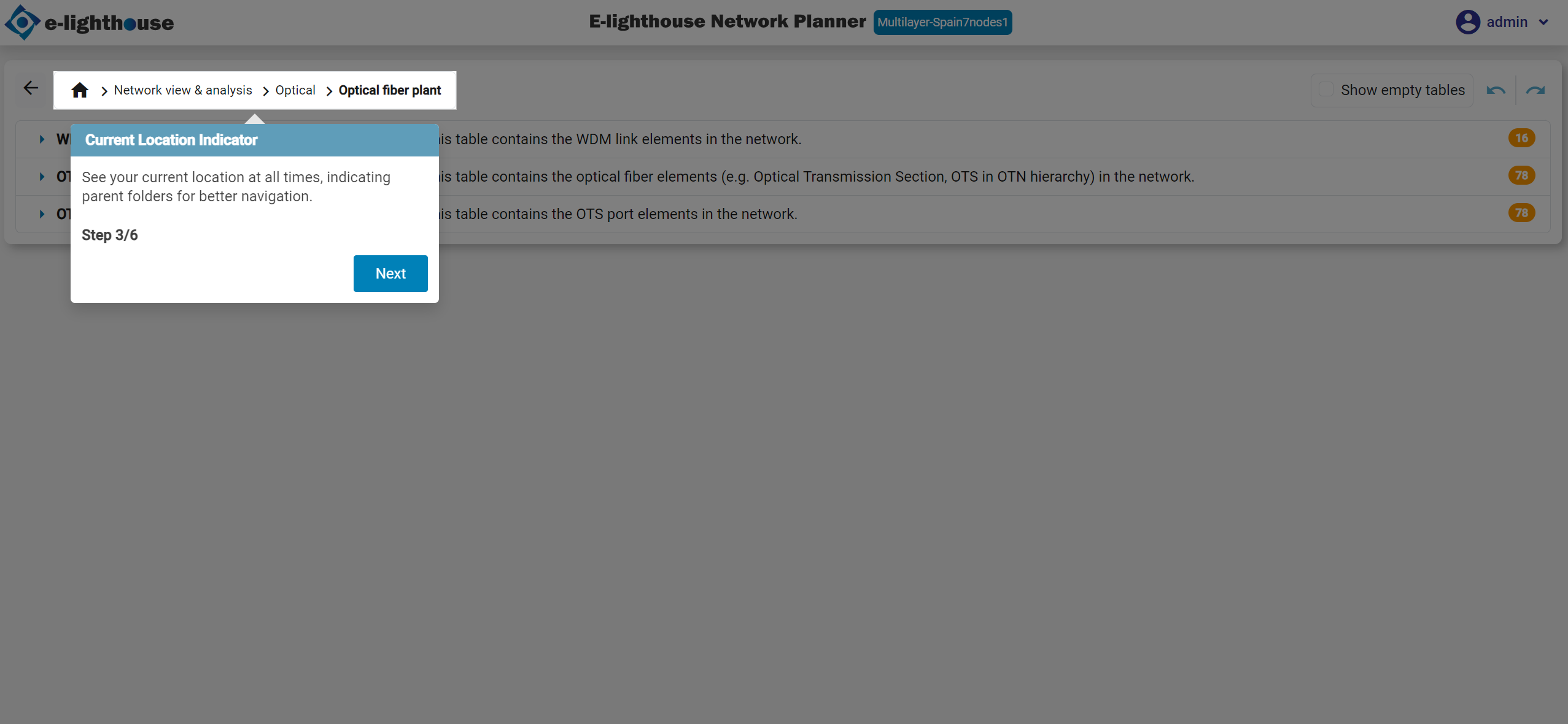The width and height of the screenshot is (1568, 724).
Task: Click the redo arrow icon
Action: [1535, 91]
